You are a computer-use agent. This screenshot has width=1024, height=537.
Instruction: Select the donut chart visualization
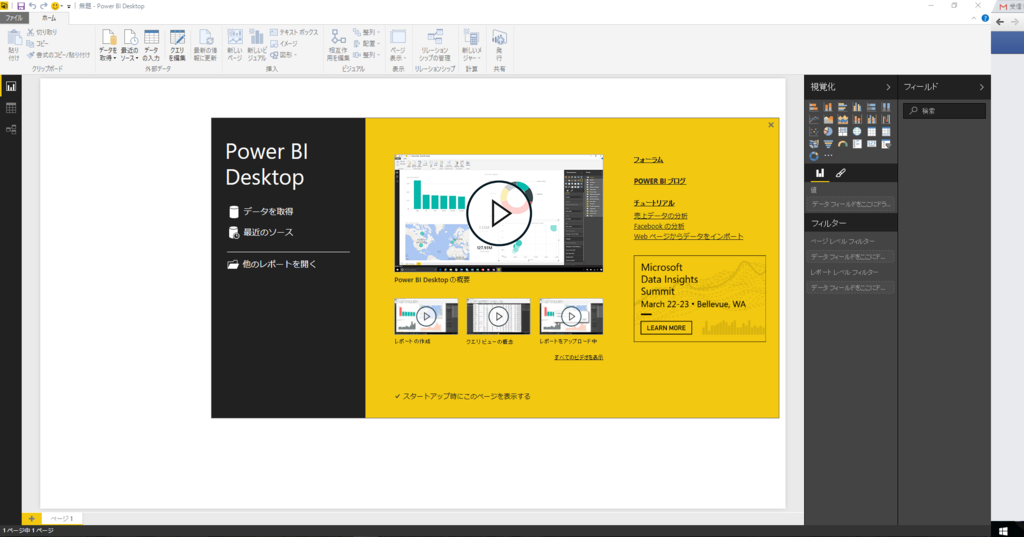click(x=814, y=156)
